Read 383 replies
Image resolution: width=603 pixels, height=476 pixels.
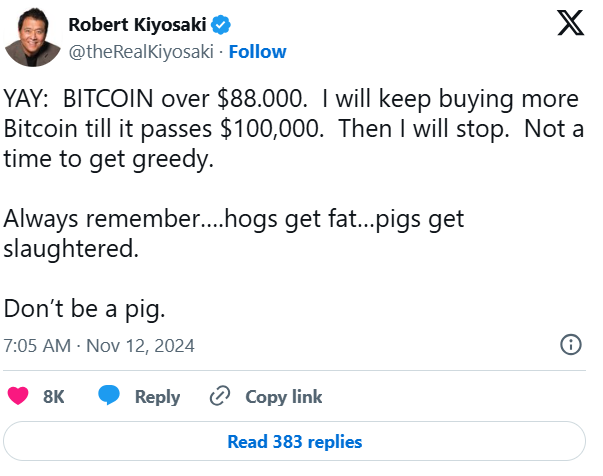pos(295,441)
